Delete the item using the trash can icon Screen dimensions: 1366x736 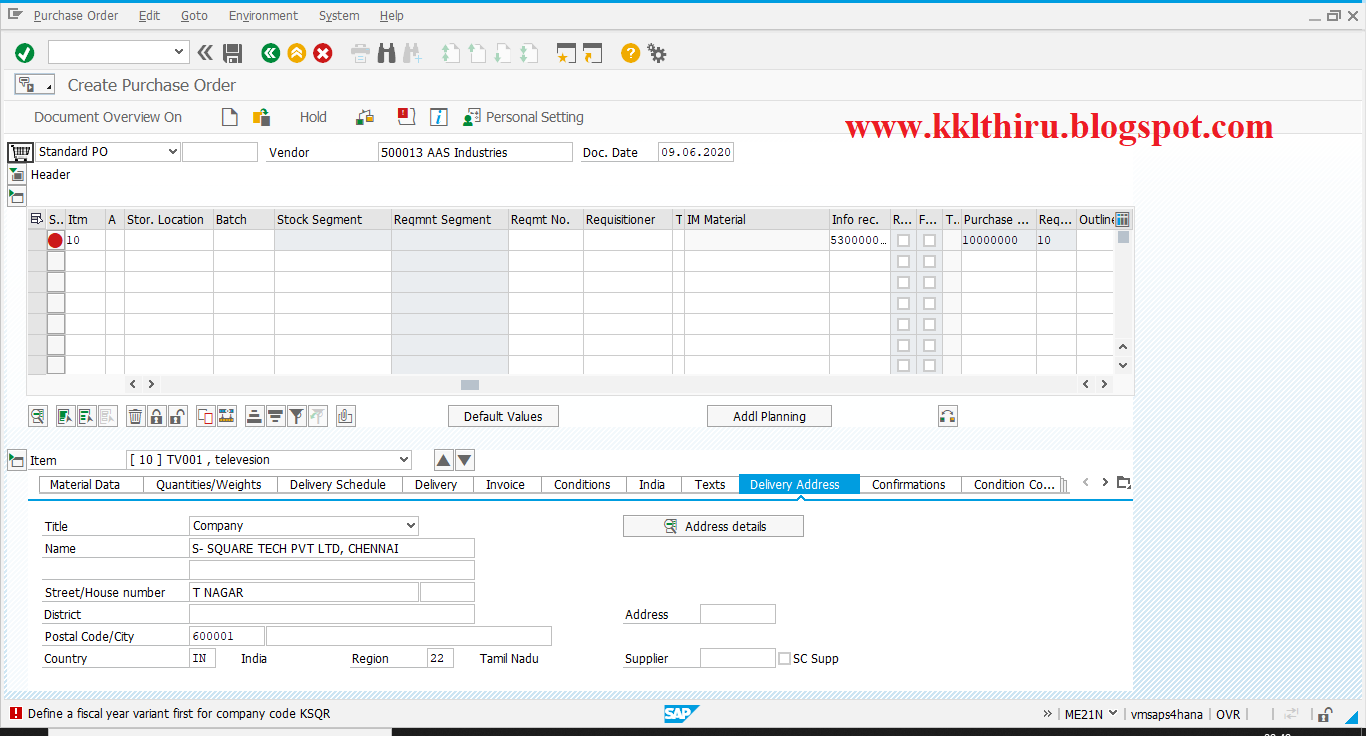point(135,416)
